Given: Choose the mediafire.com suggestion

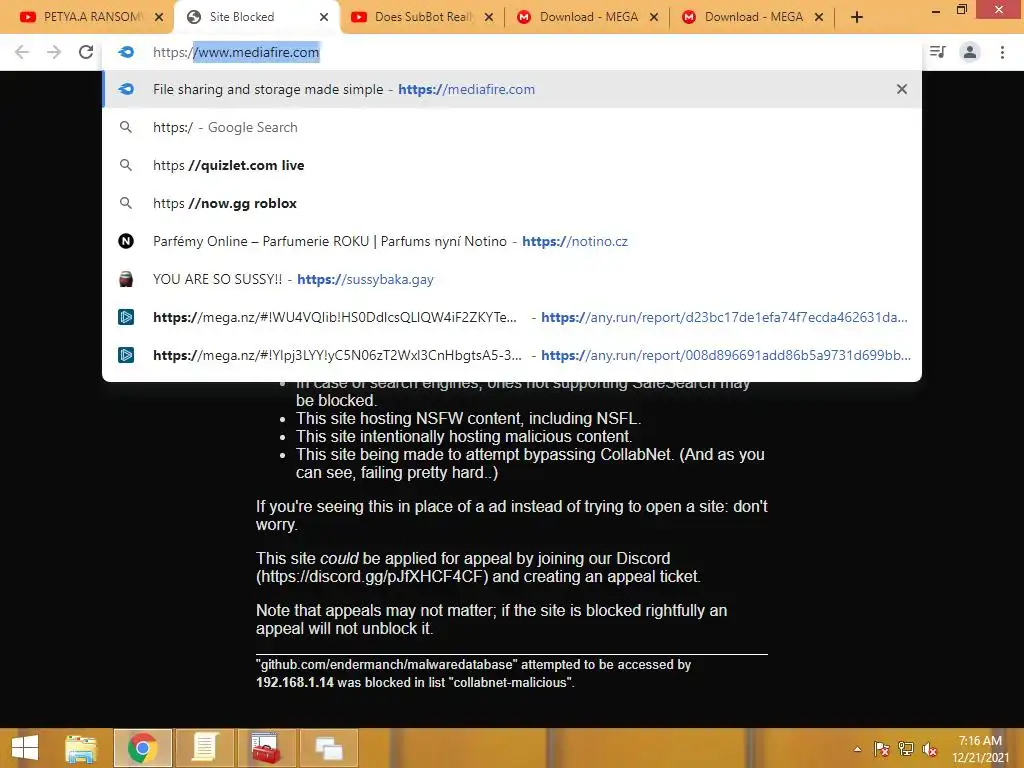Looking at the screenshot, I should click(512, 89).
